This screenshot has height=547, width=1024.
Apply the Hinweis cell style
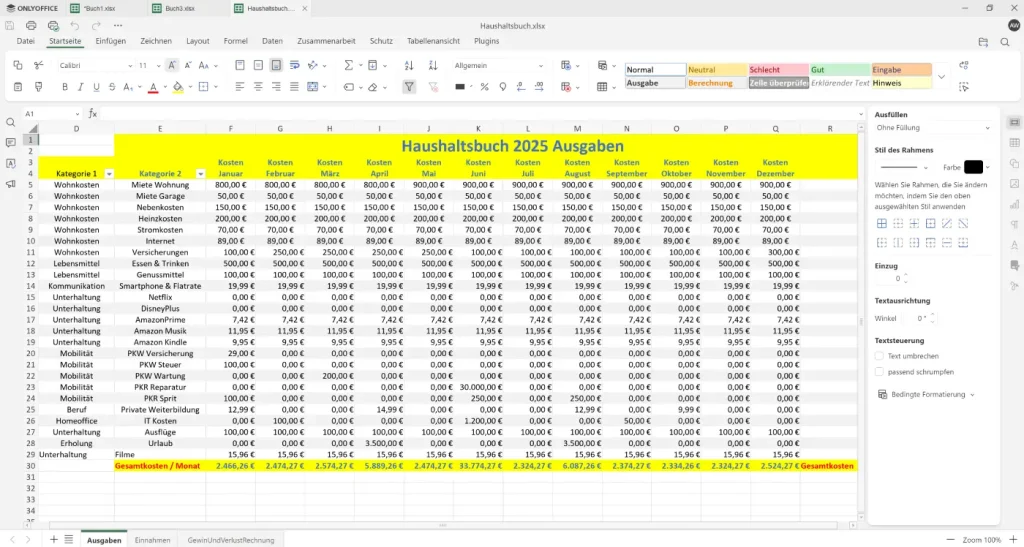pos(901,83)
